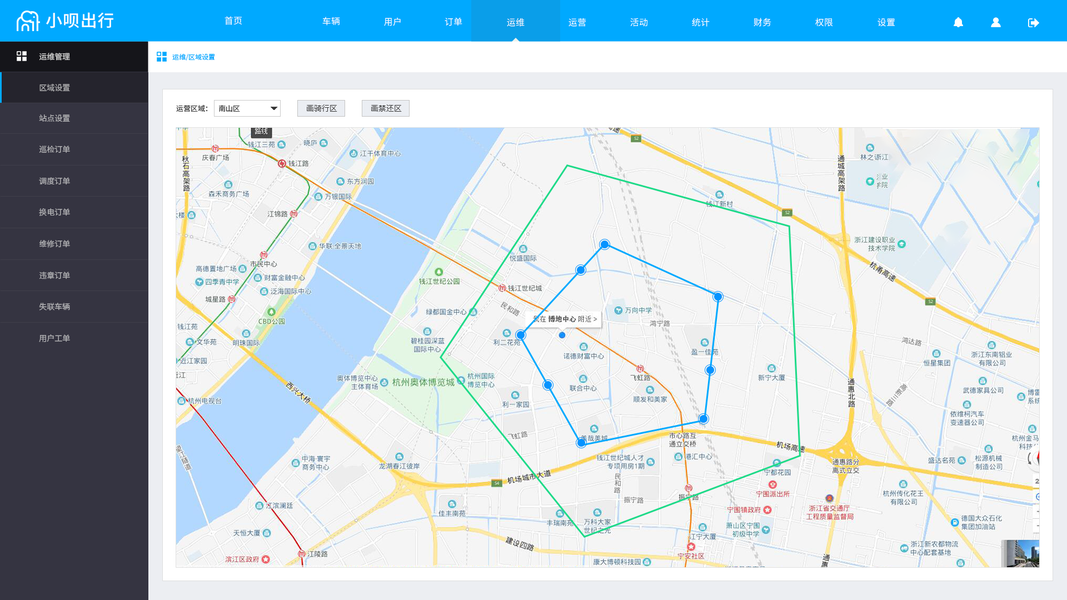Open the 用户 navigation tab
The image size is (1067, 600).
(x=392, y=22)
